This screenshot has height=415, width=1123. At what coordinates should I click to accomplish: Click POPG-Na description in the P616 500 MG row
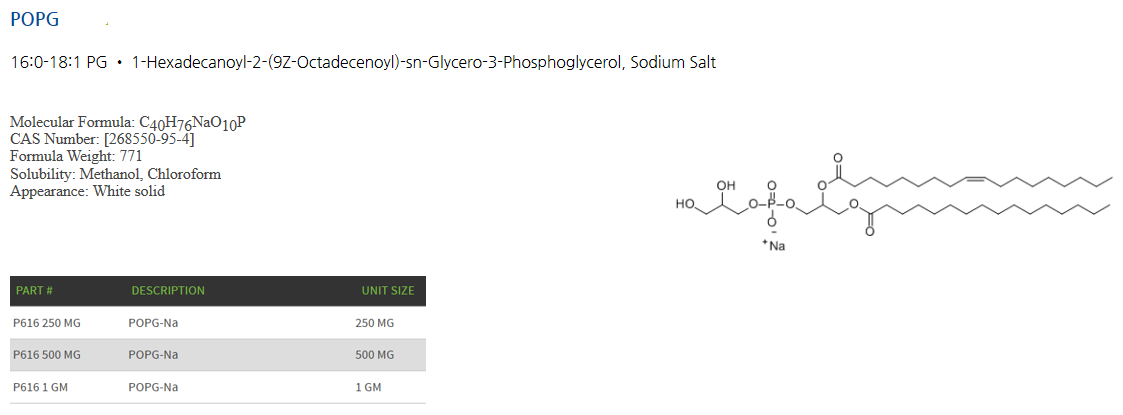click(153, 355)
